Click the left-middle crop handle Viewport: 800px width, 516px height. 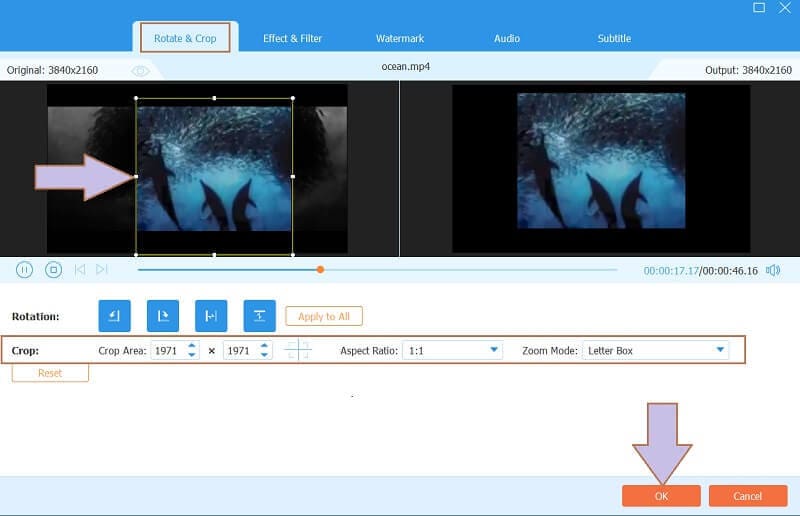point(136,177)
